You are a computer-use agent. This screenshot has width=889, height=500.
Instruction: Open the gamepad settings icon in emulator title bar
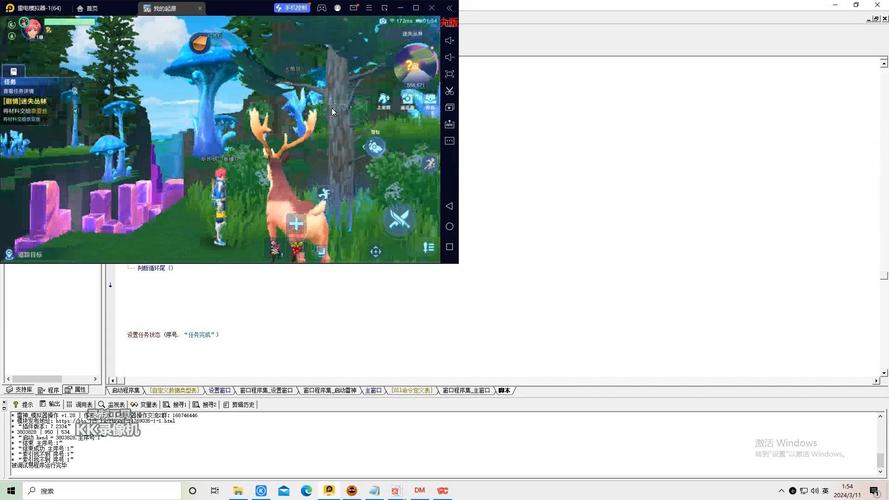coord(321,8)
